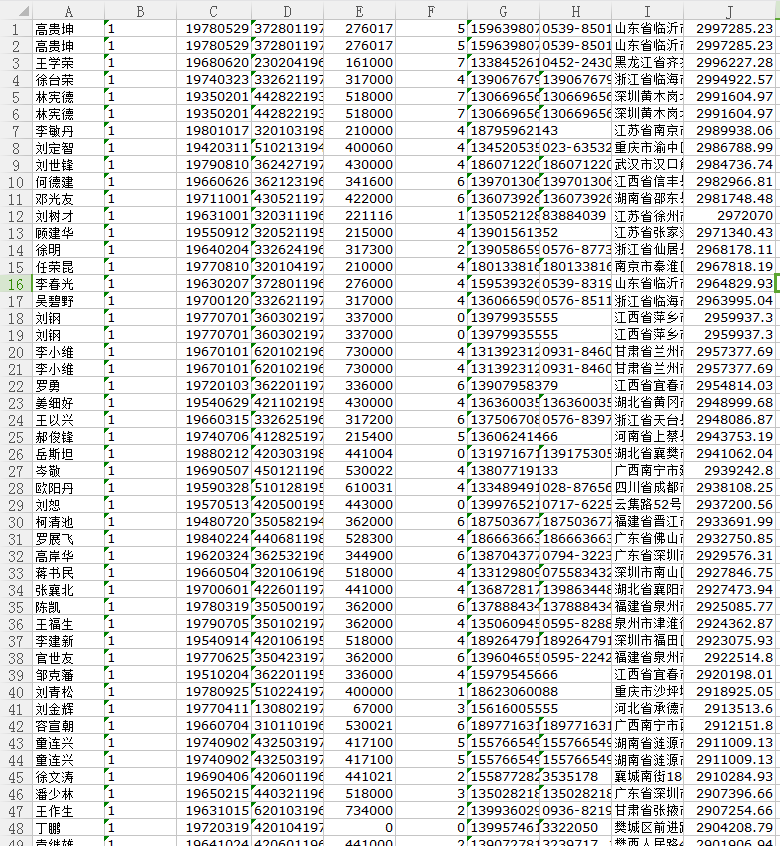Viewport: 780px width, 846px height.
Task: Click cell with name 何德建
Action: point(68,182)
